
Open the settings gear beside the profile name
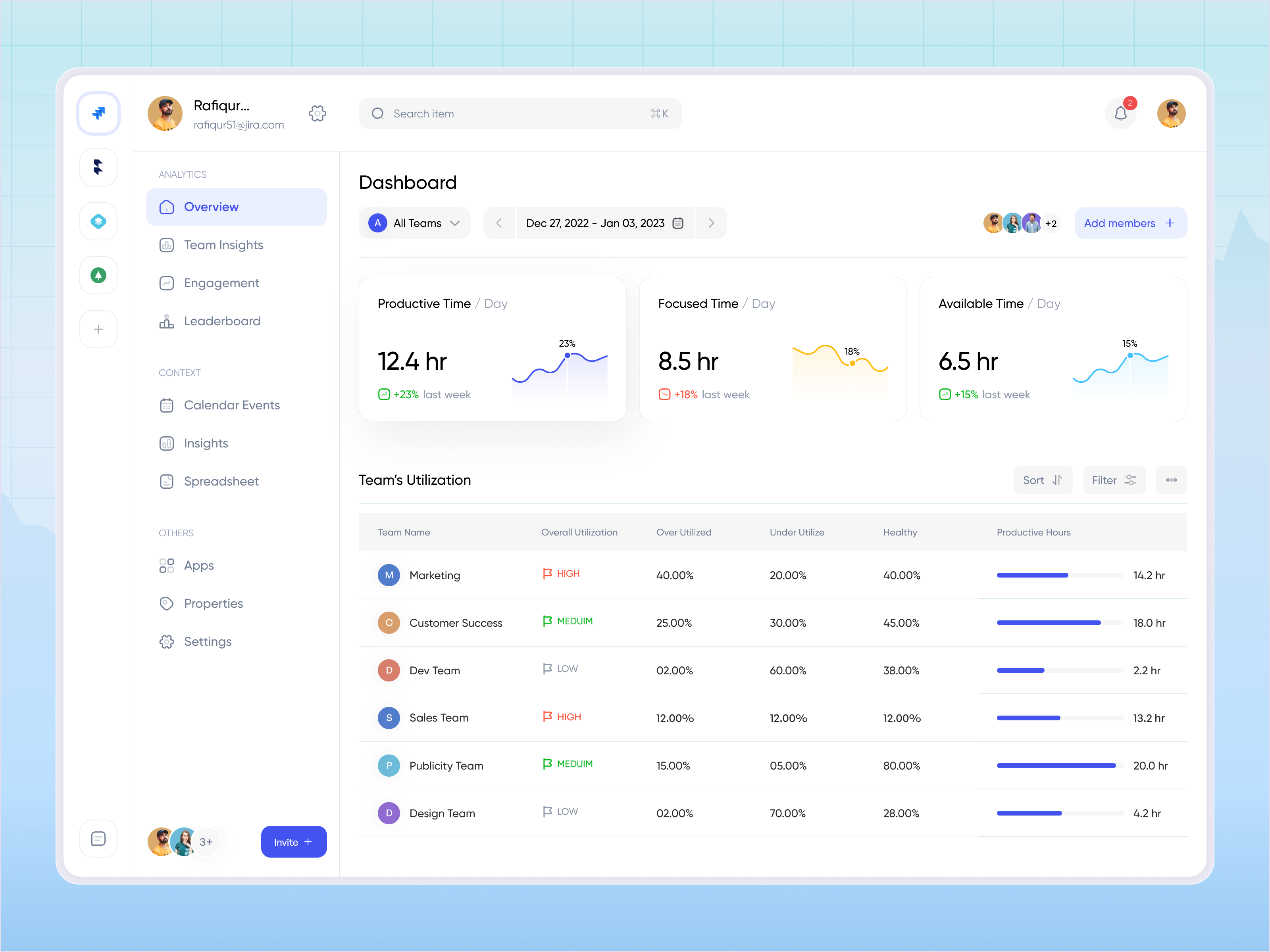317,113
